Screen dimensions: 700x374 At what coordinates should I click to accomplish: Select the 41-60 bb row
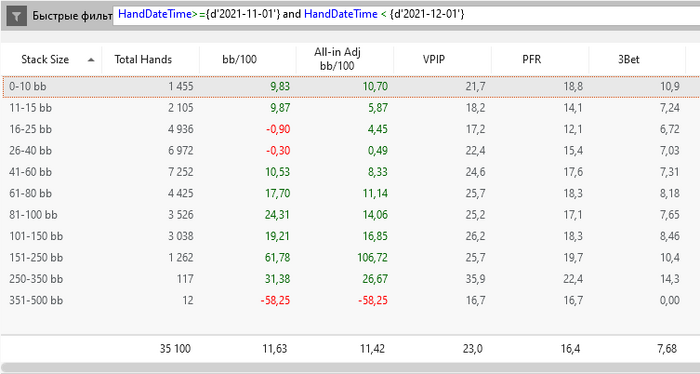350,172
